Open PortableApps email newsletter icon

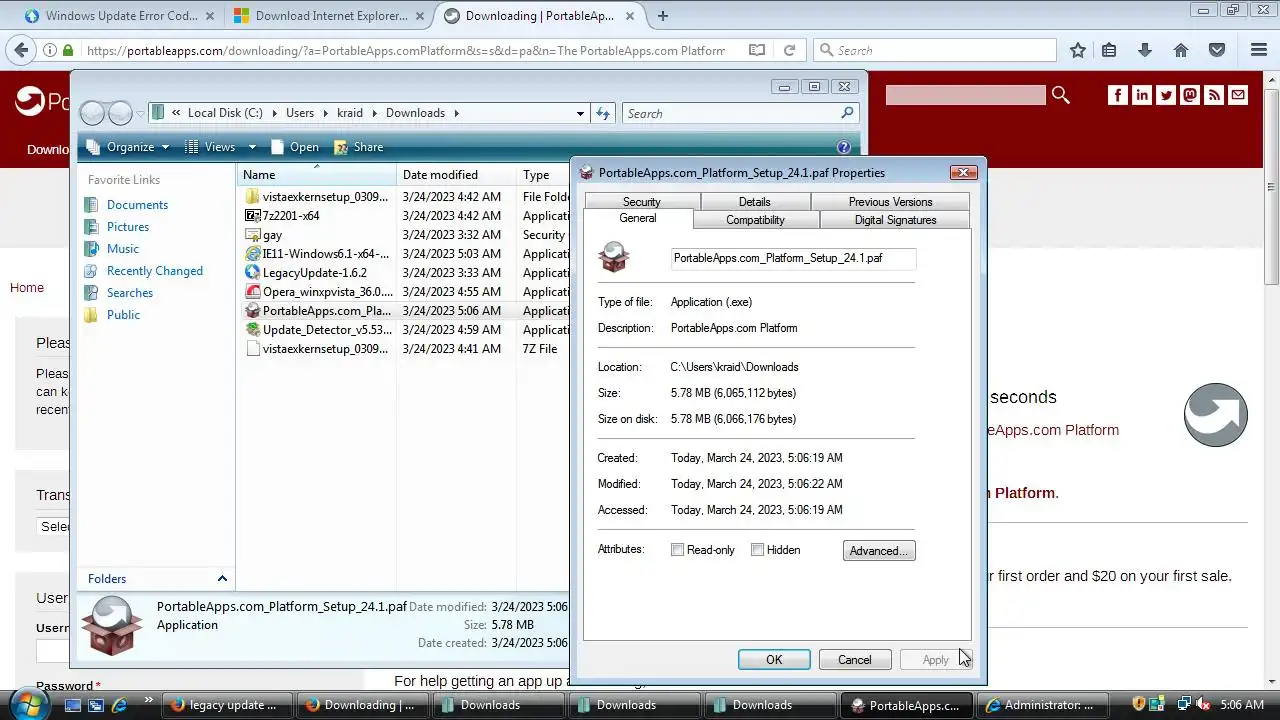(x=1238, y=95)
